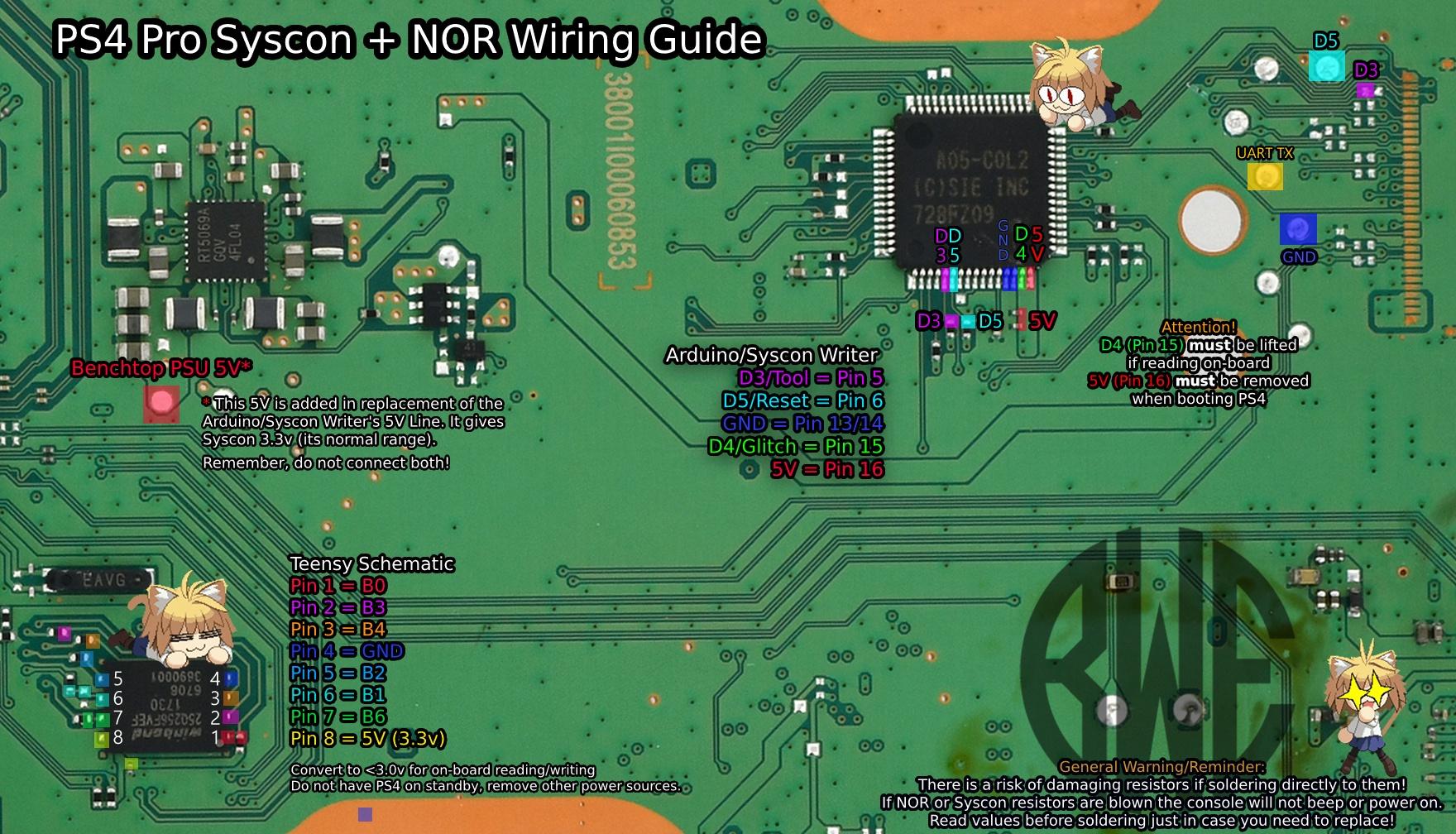Click the 'Arduino/Syscon Writer' heading
Viewport: 1456px width, 834px height.
[x=771, y=355]
